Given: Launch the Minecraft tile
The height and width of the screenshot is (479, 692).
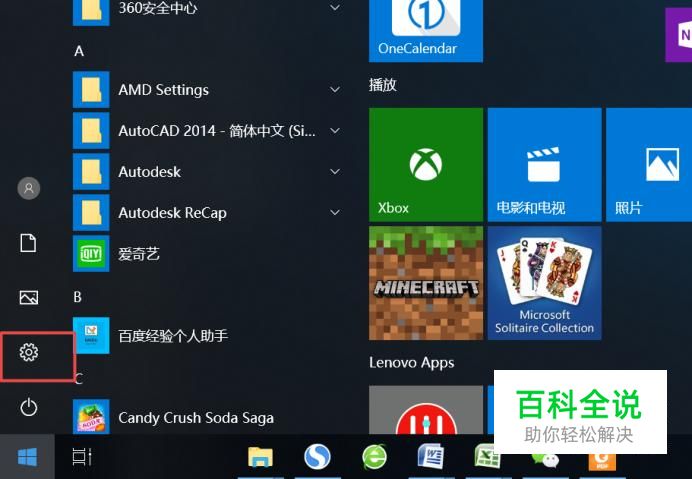Looking at the screenshot, I should (426, 283).
